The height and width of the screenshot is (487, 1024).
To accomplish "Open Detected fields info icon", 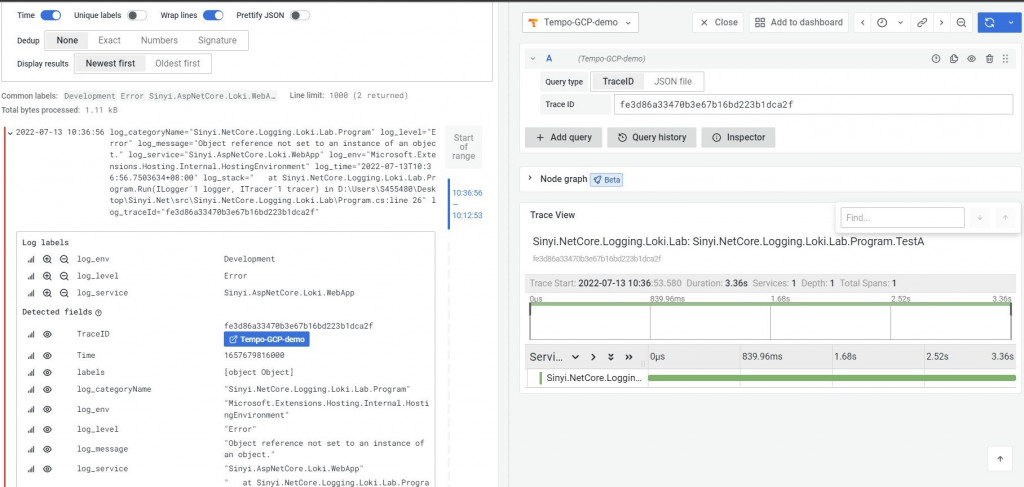I will 99,313.
